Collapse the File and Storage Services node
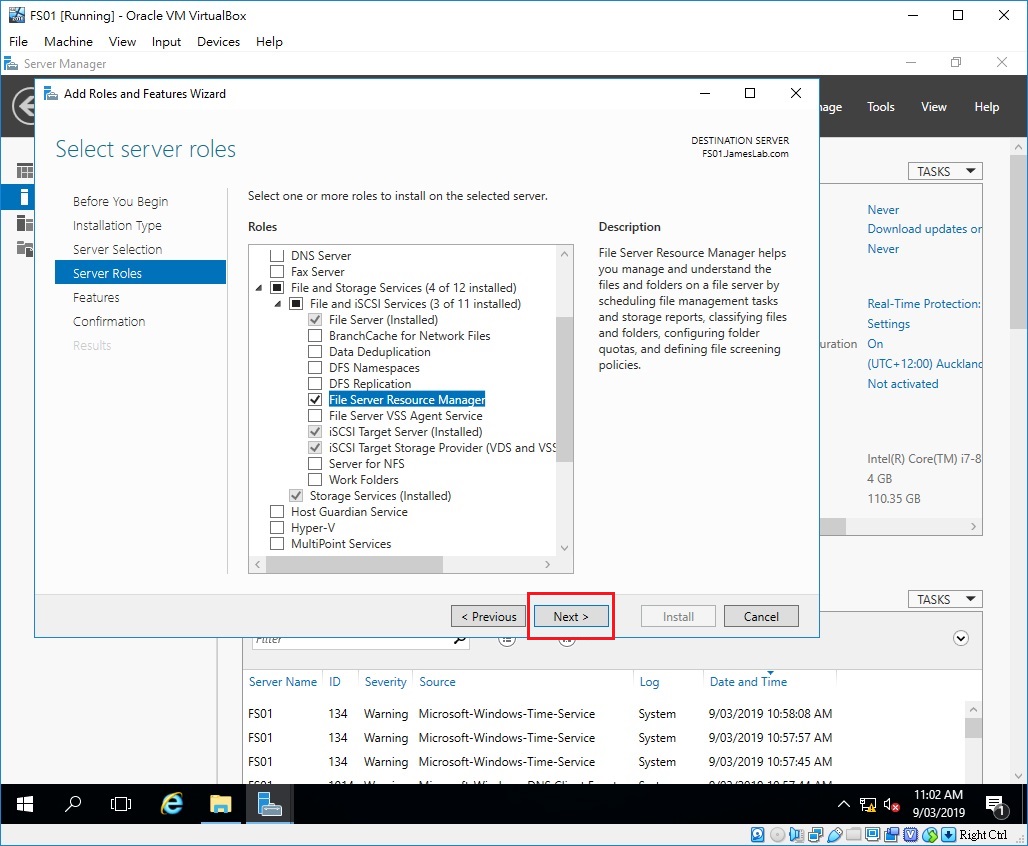 pos(258,288)
